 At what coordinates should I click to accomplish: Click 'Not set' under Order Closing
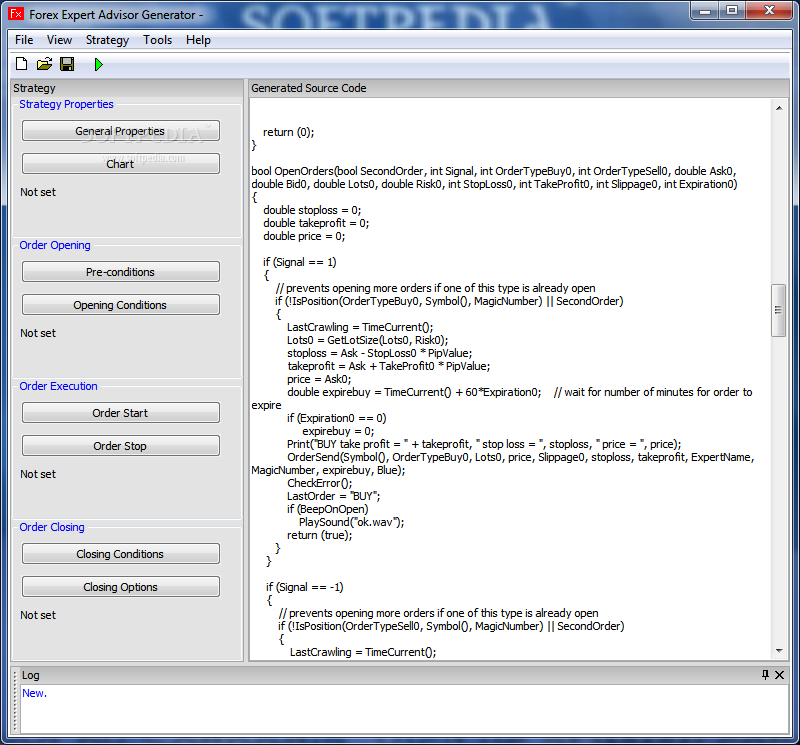38,615
